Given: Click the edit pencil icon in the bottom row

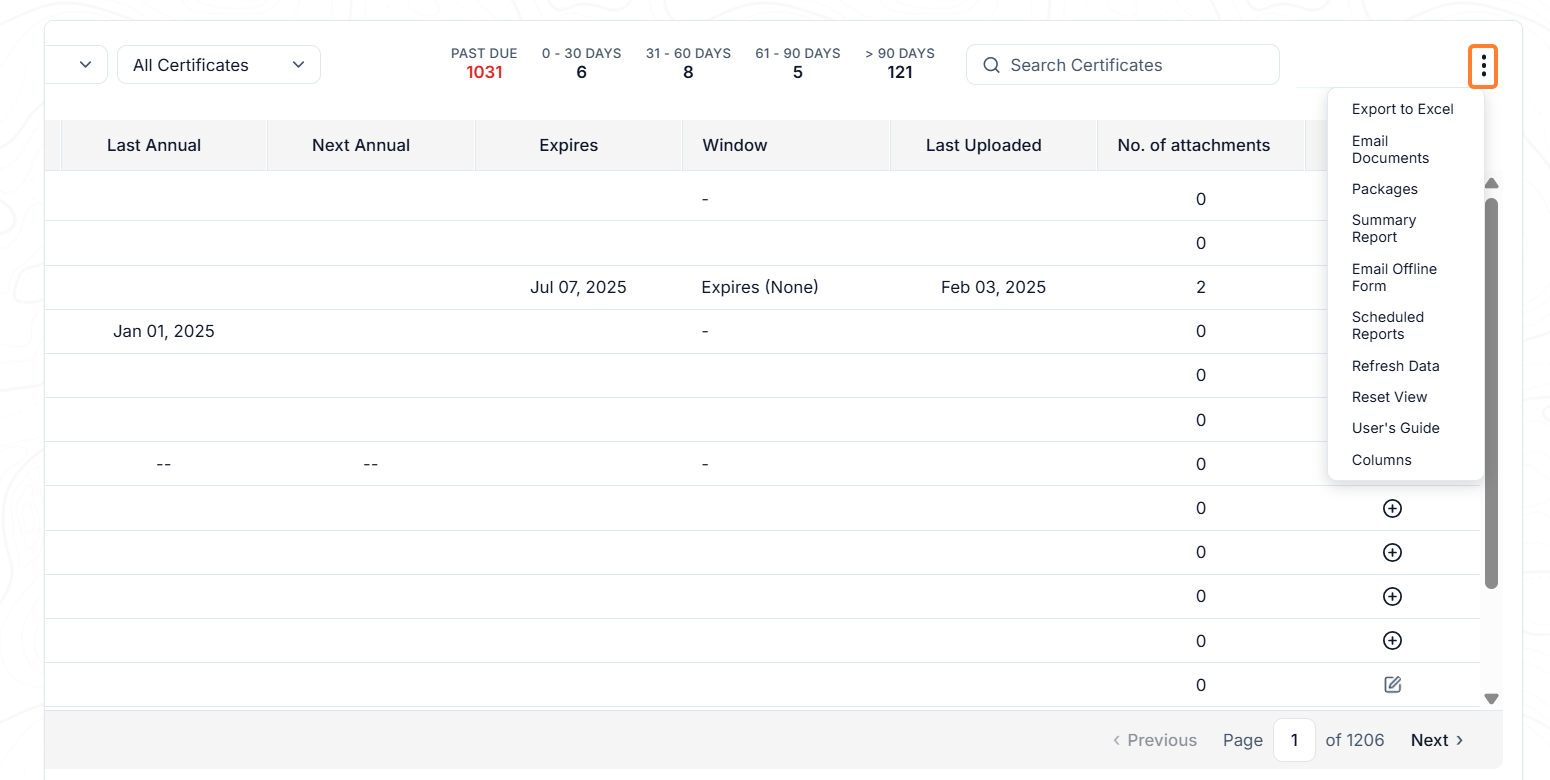Looking at the screenshot, I should pos(1392,685).
